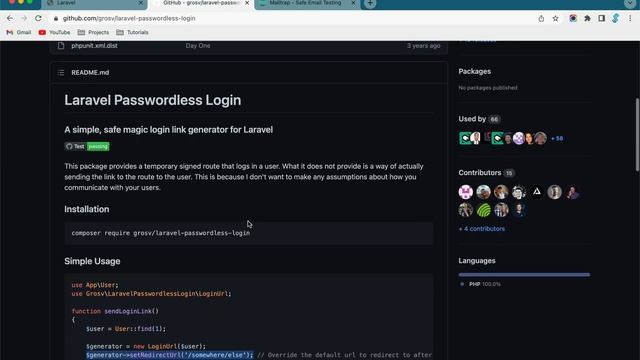Click the Installation heading
The width and height of the screenshot is (640, 360).
tap(87, 209)
